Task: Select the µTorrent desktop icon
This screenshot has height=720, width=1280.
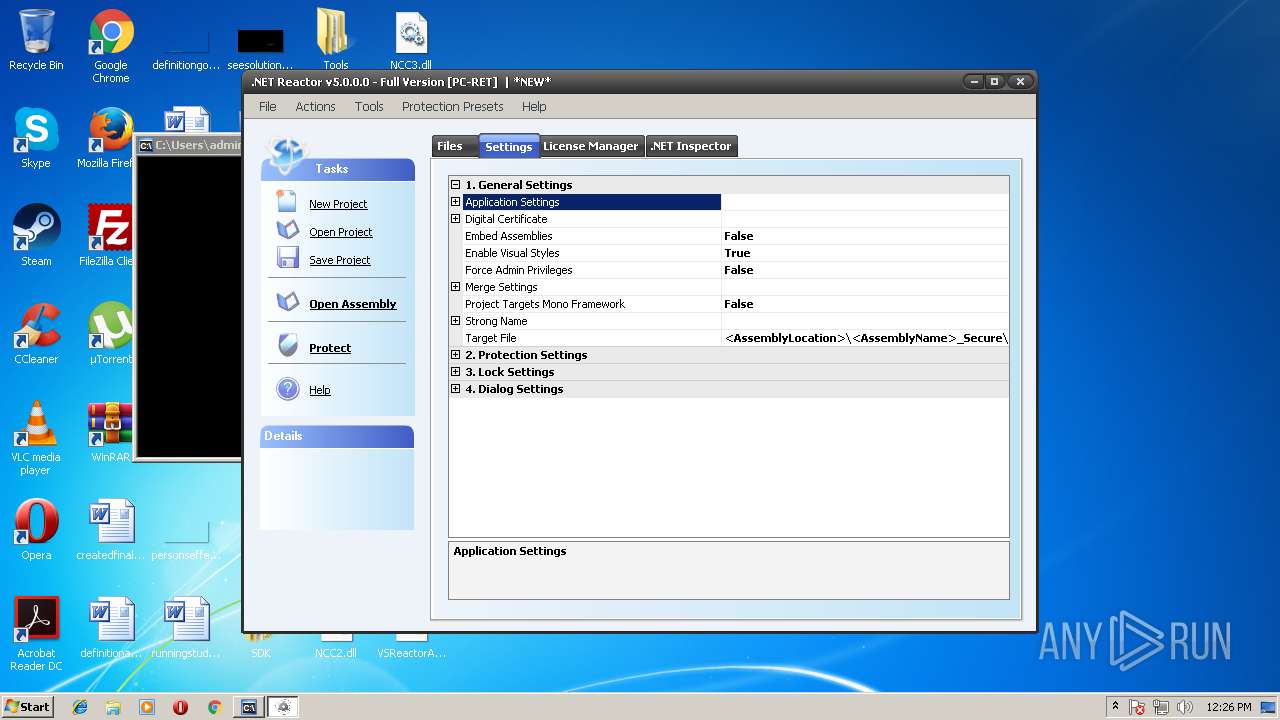Action: (110, 334)
